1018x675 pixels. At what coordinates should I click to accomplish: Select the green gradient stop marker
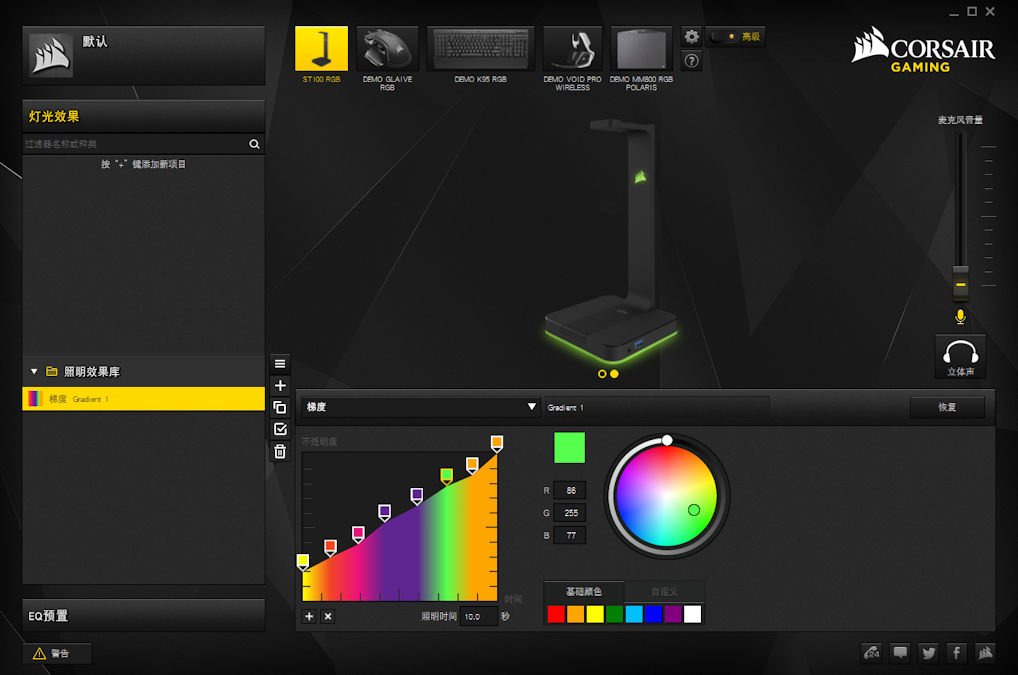[x=447, y=476]
